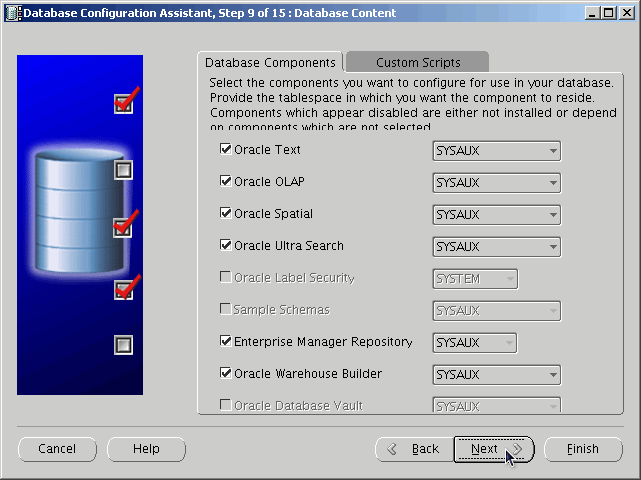Click the Next button
This screenshot has height=480, width=641.
click(494, 449)
